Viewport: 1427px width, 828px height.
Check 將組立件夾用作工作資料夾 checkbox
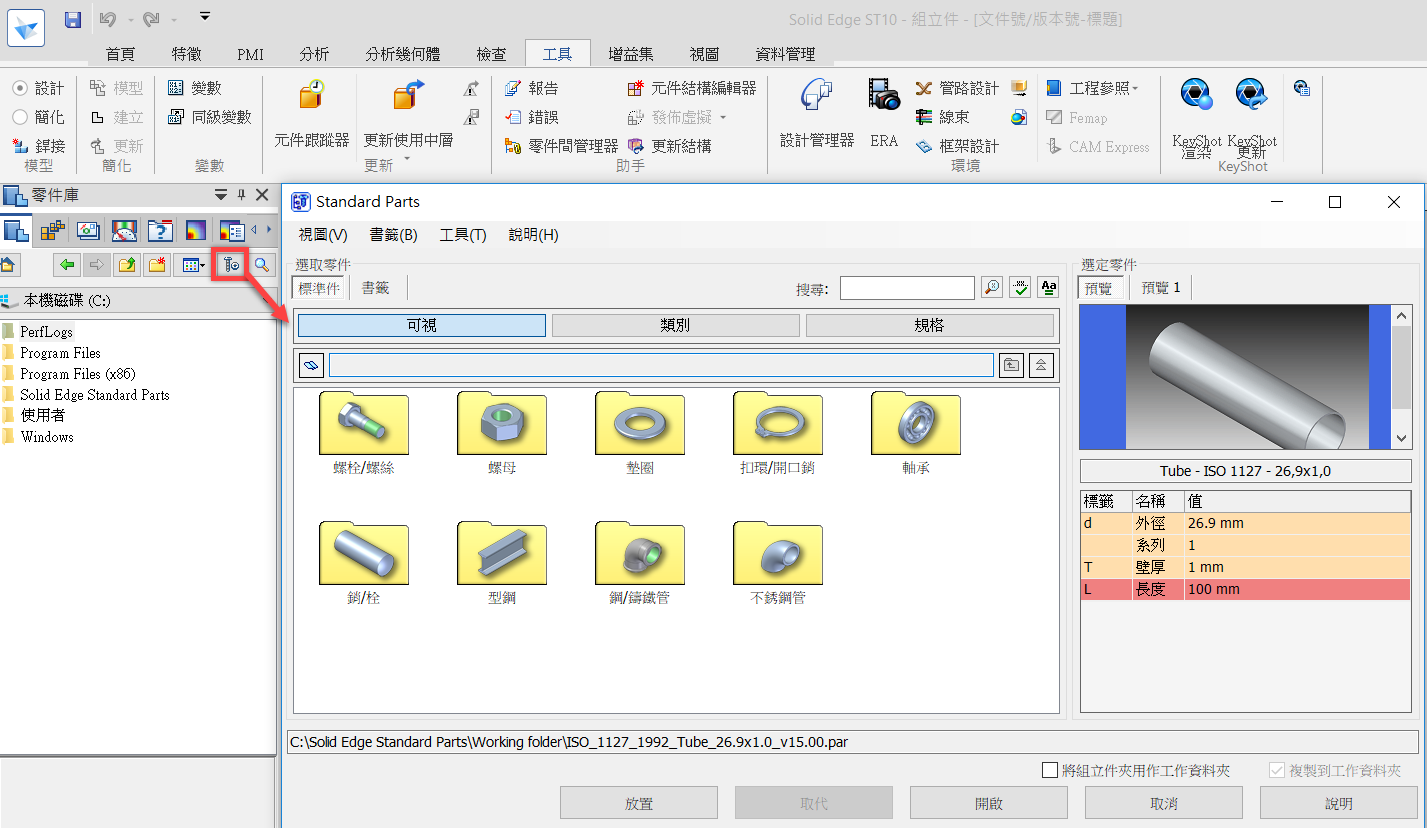(1049, 770)
